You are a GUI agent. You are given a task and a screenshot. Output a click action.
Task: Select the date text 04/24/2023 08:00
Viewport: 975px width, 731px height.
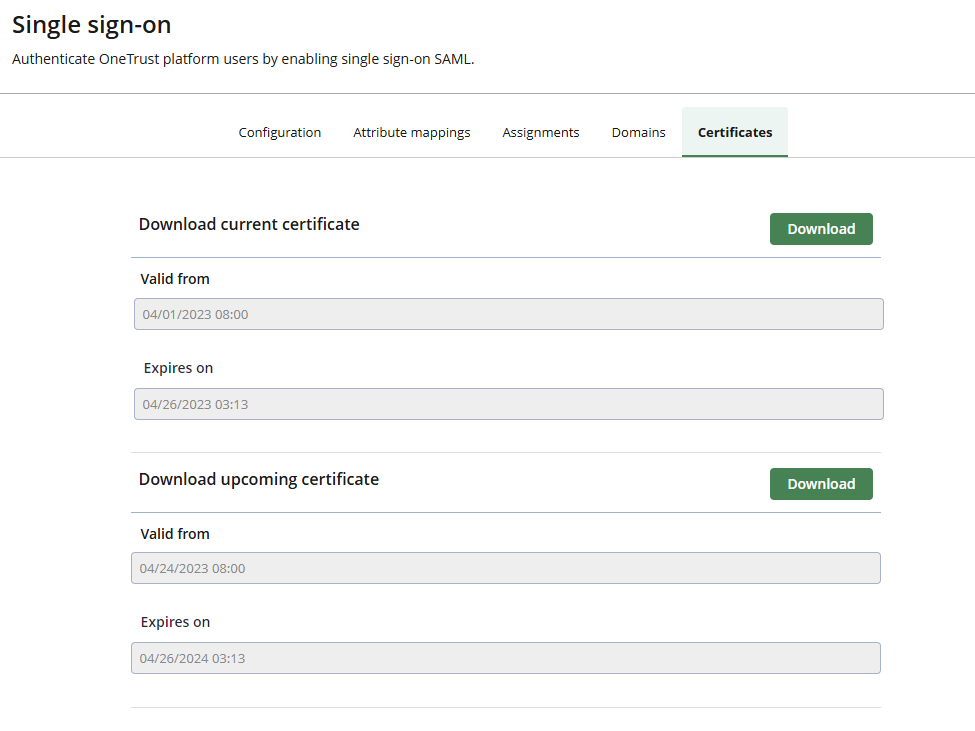coord(195,567)
